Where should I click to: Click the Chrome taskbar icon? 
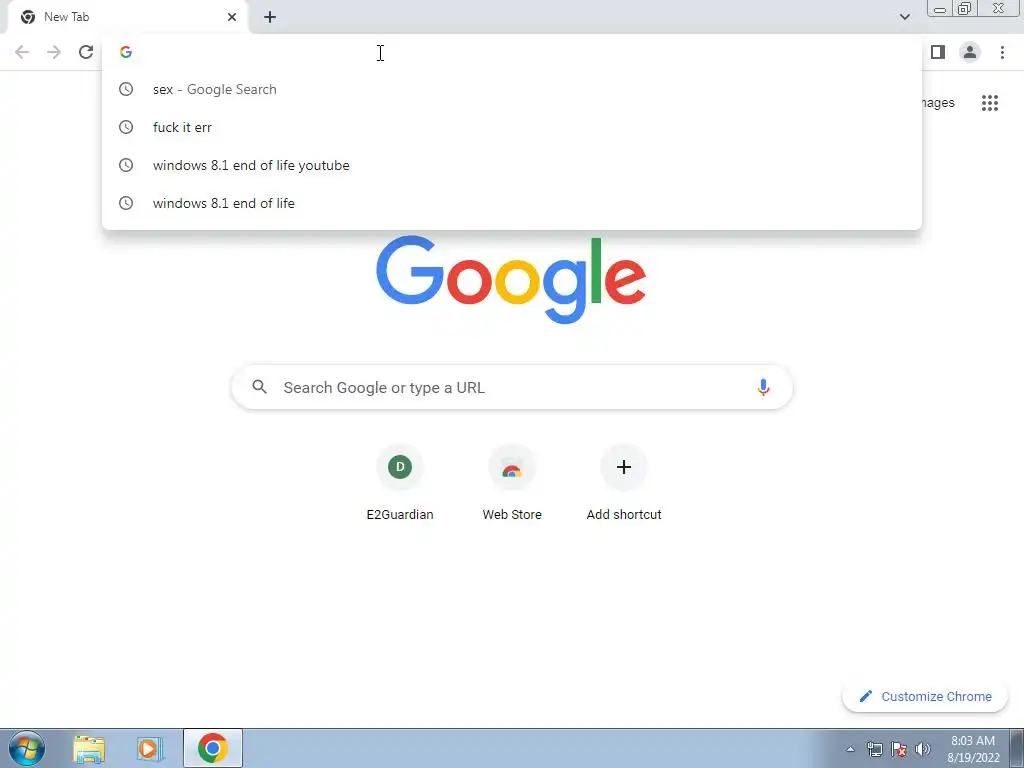point(213,748)
